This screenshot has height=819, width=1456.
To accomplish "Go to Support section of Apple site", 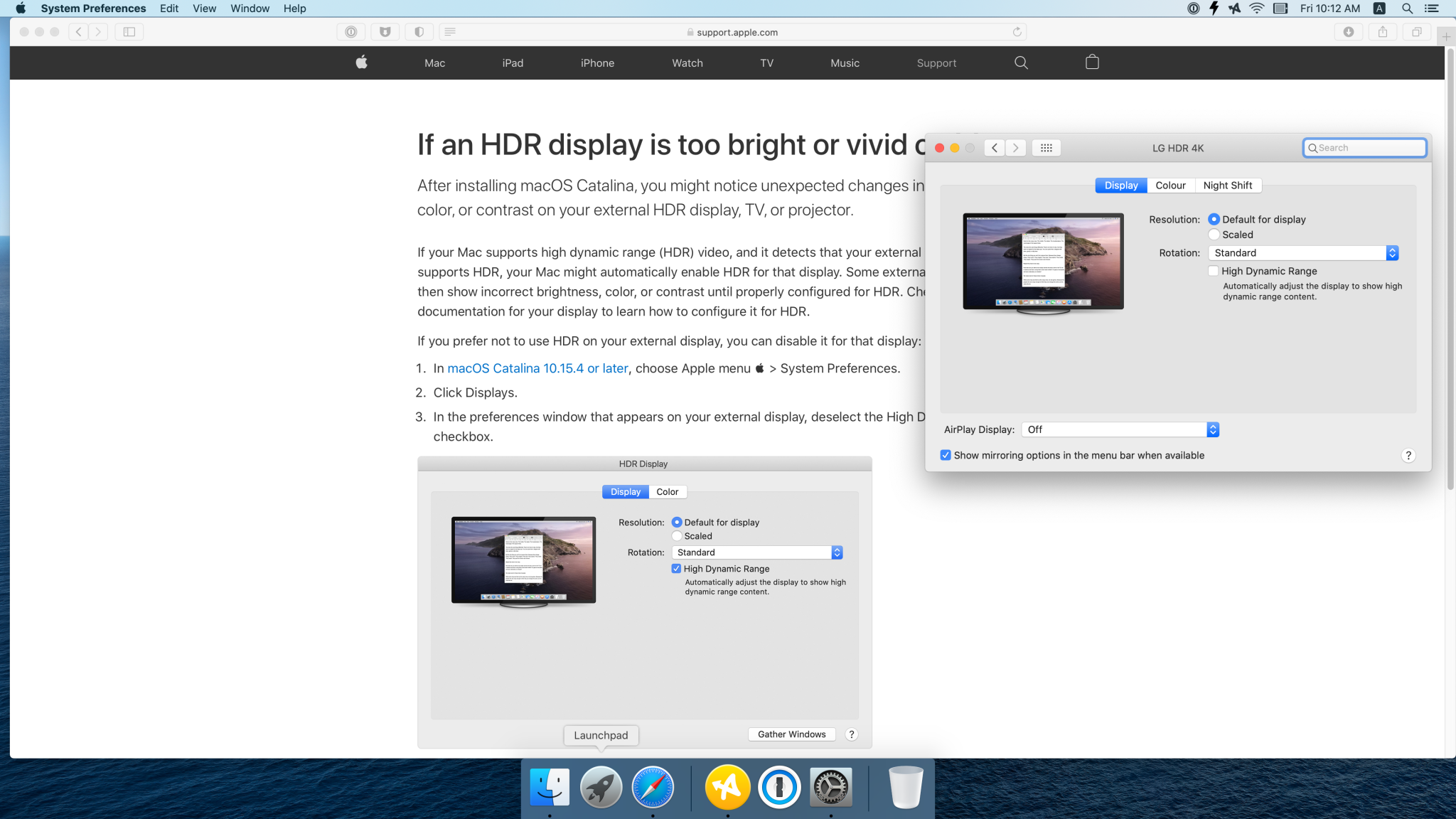I will [x=936, y=63].
